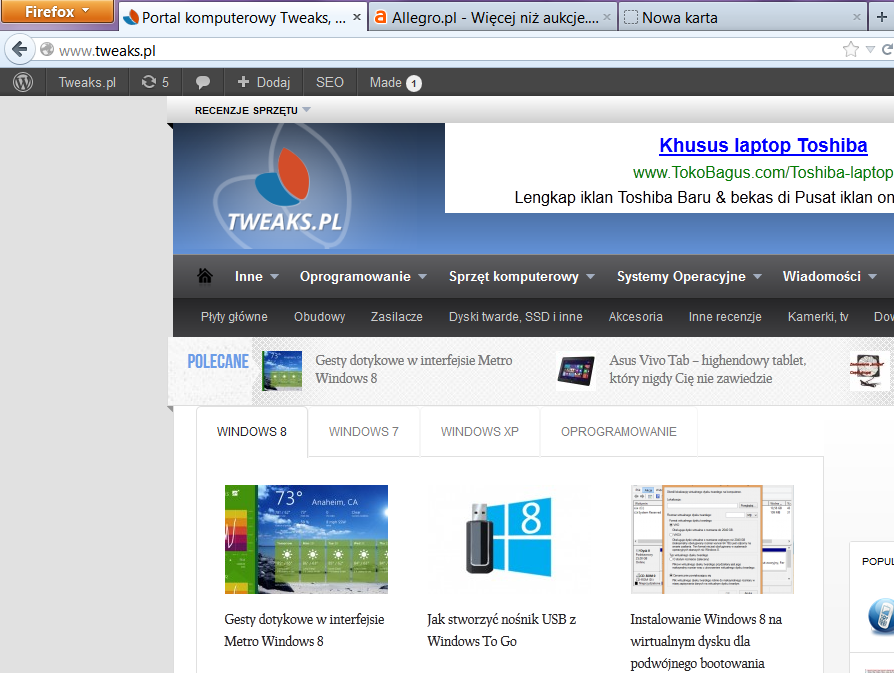Open the WordPress logo admin menu
This screenshot has width=894, height=673.
click(23, 82)
